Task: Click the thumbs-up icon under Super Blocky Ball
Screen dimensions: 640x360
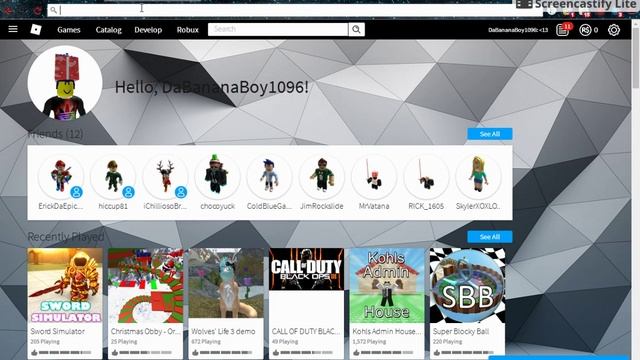Action: 436,352
